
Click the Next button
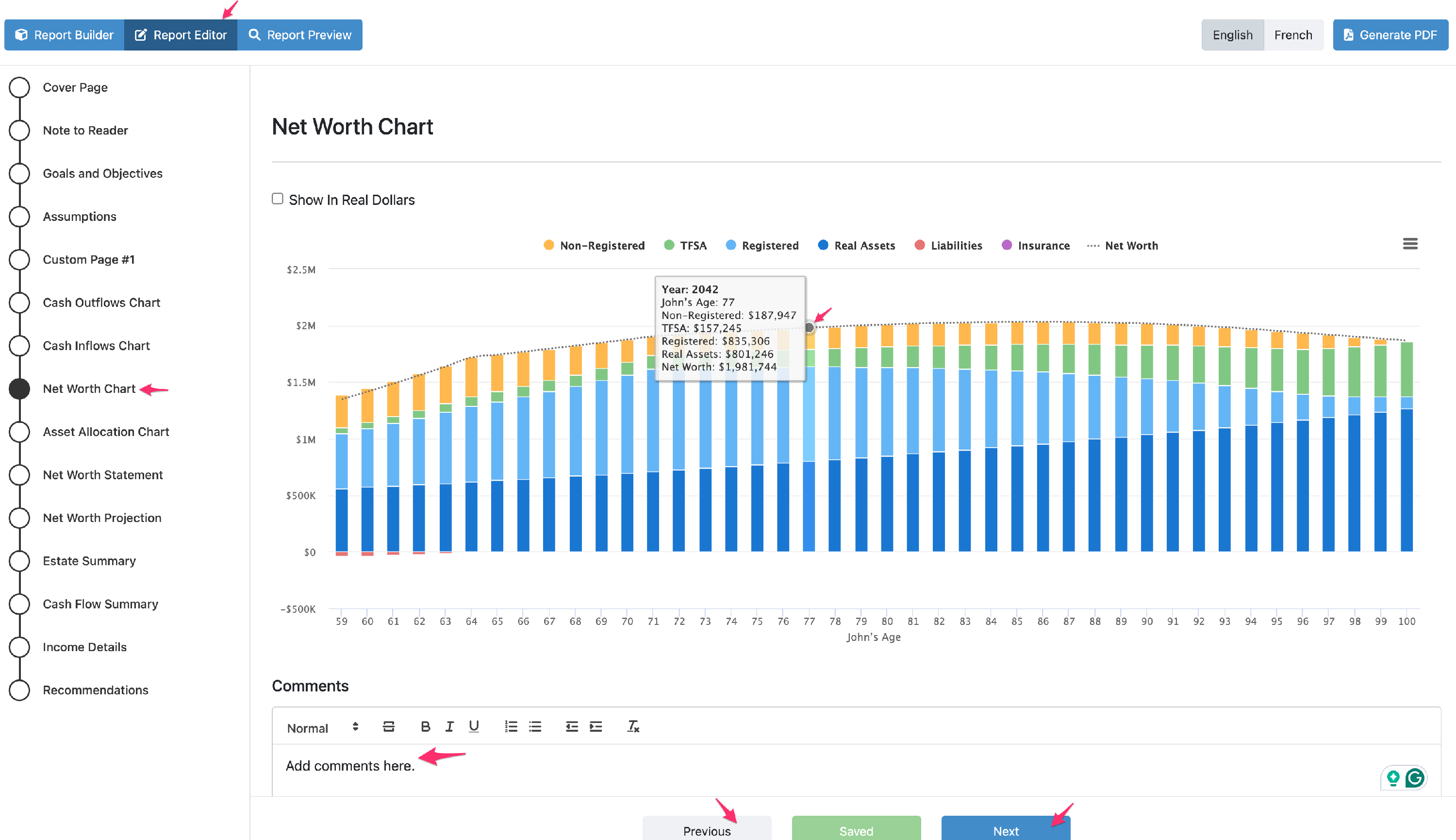click(1005, 830)
